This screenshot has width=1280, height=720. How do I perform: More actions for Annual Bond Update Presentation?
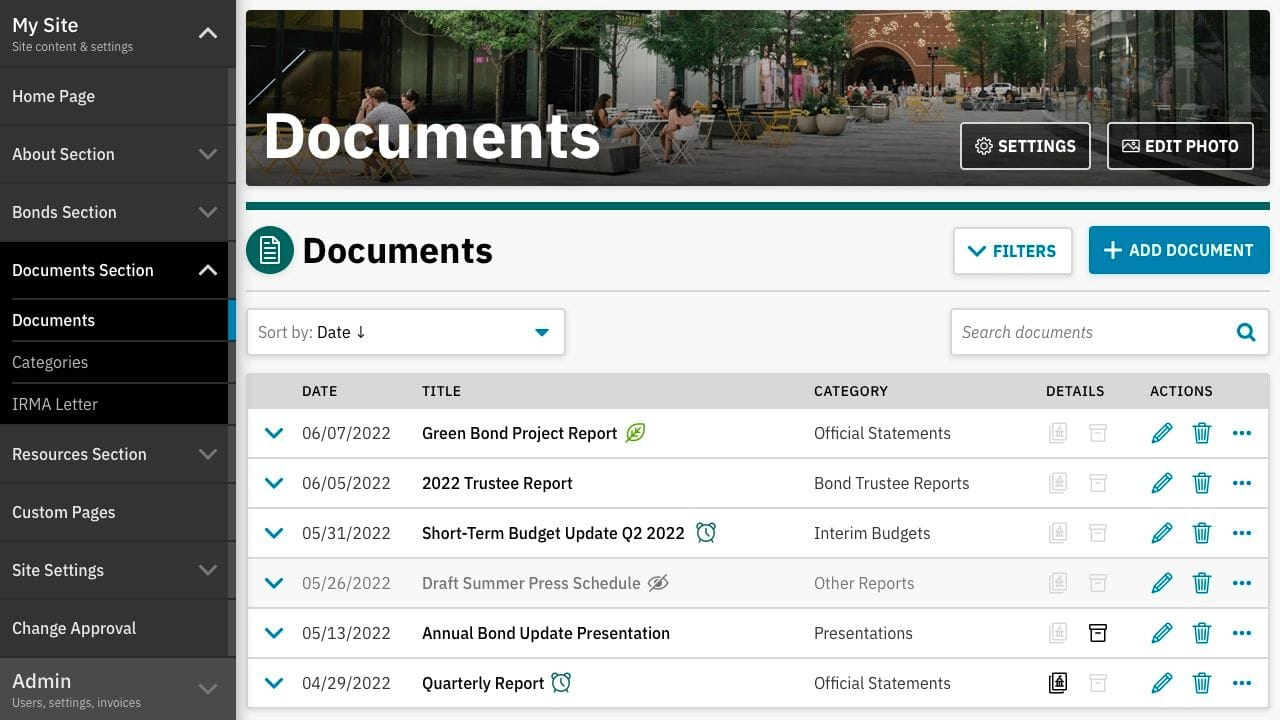pos(1242,633)
